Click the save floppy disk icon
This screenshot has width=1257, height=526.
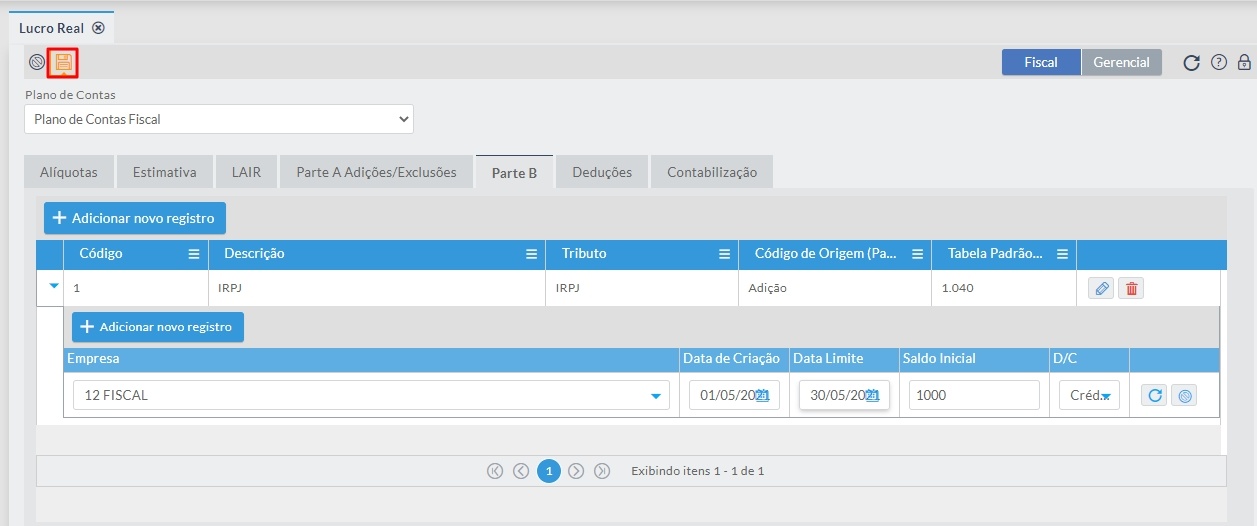pyautogui.click(x=63, y=63)
